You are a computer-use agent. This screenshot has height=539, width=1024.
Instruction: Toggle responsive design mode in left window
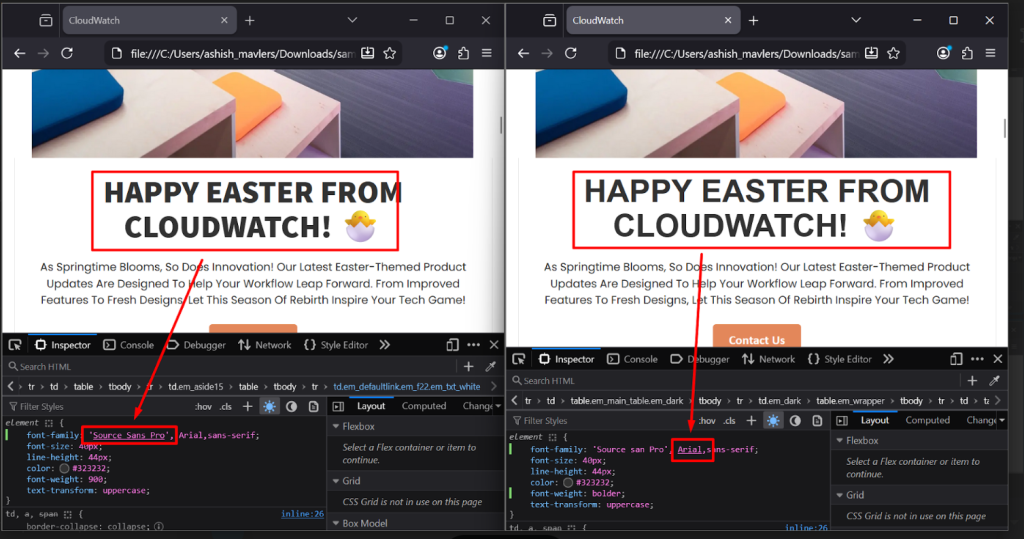tap(453, 344)
